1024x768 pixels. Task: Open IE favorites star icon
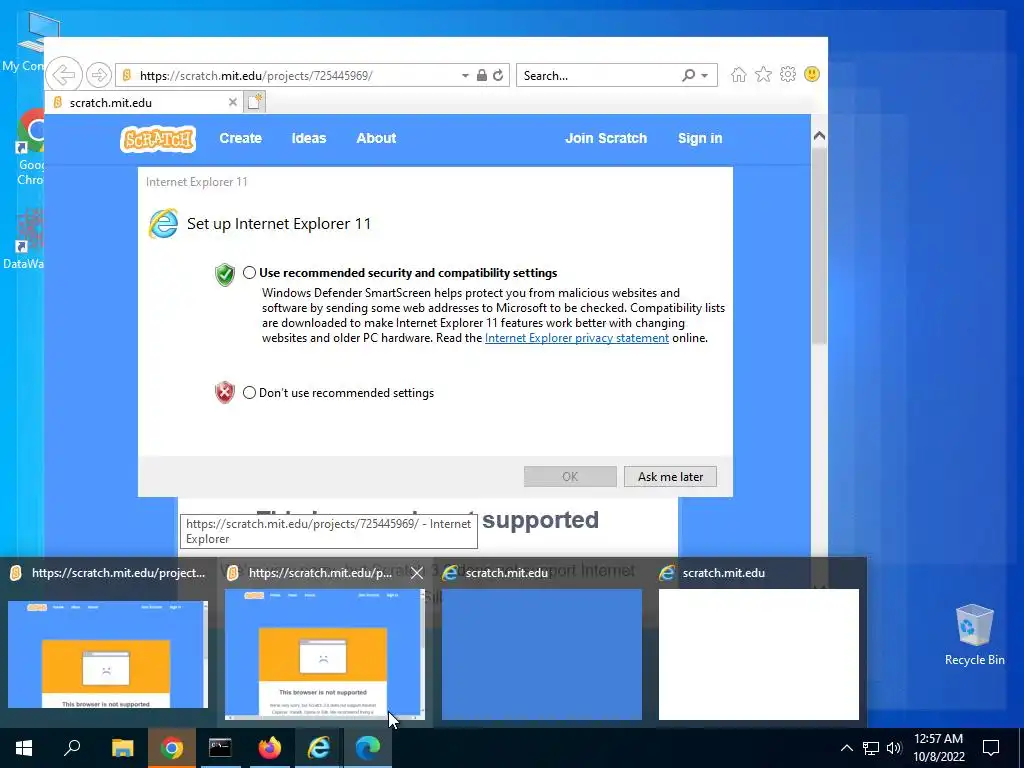pyautogui.click(x=763, y=74)
